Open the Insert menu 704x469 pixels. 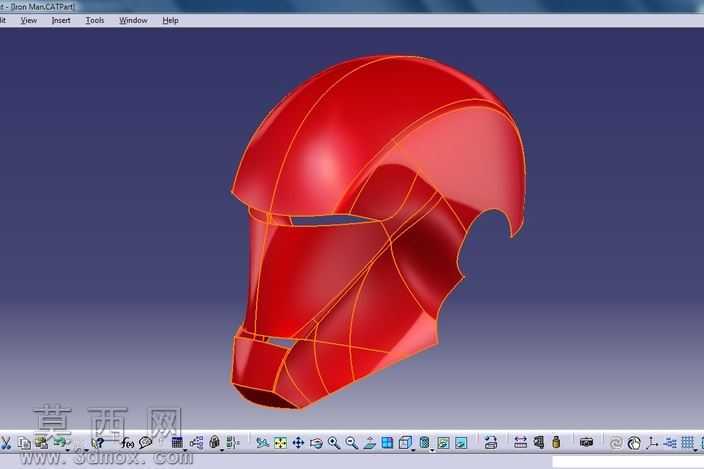click(61, 21)
